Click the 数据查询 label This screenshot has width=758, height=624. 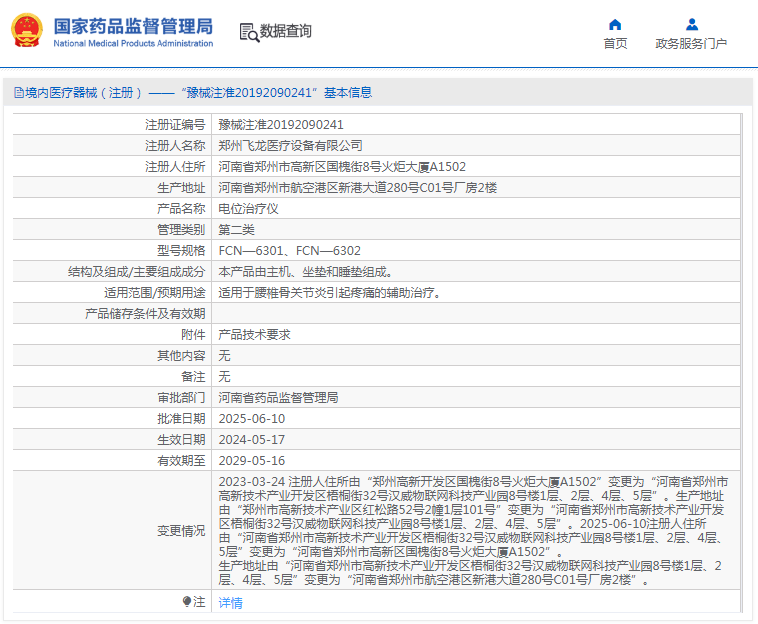[285, 31]
